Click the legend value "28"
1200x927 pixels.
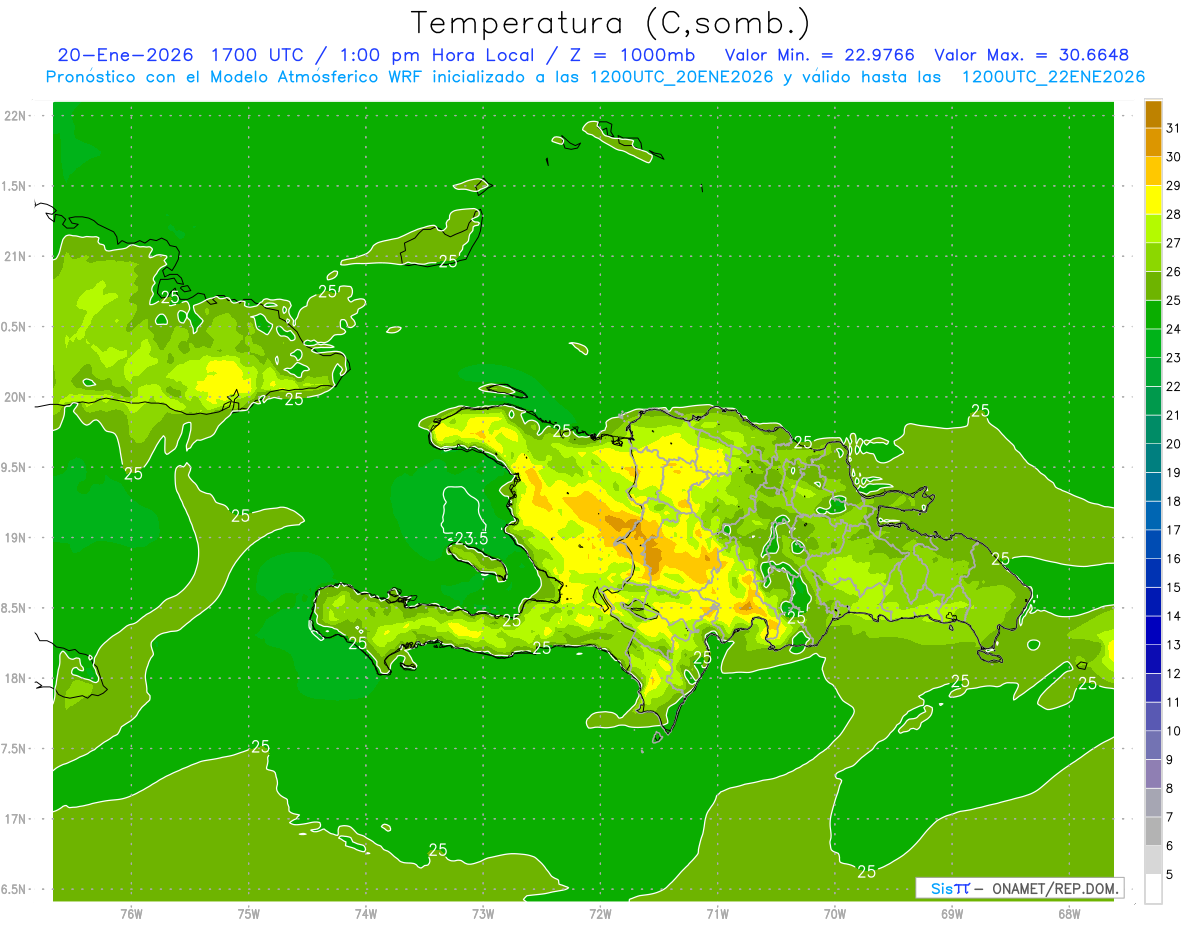[x=1174, y=214]
